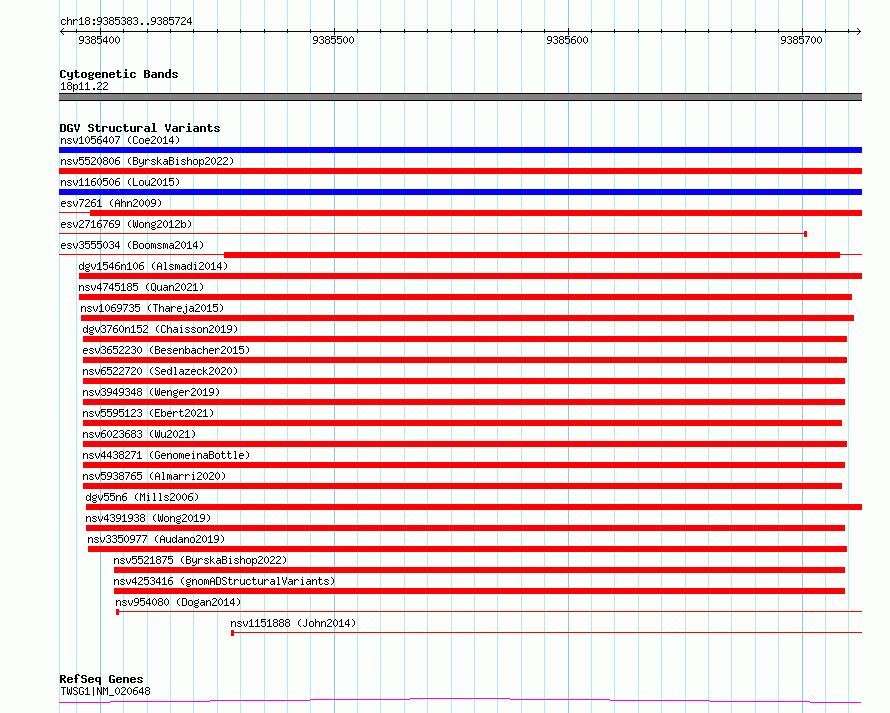Select nsv5521875 (ByrskaBishop2022) label
This screenshot has height=713, width=890.
[x=200, y=560]
